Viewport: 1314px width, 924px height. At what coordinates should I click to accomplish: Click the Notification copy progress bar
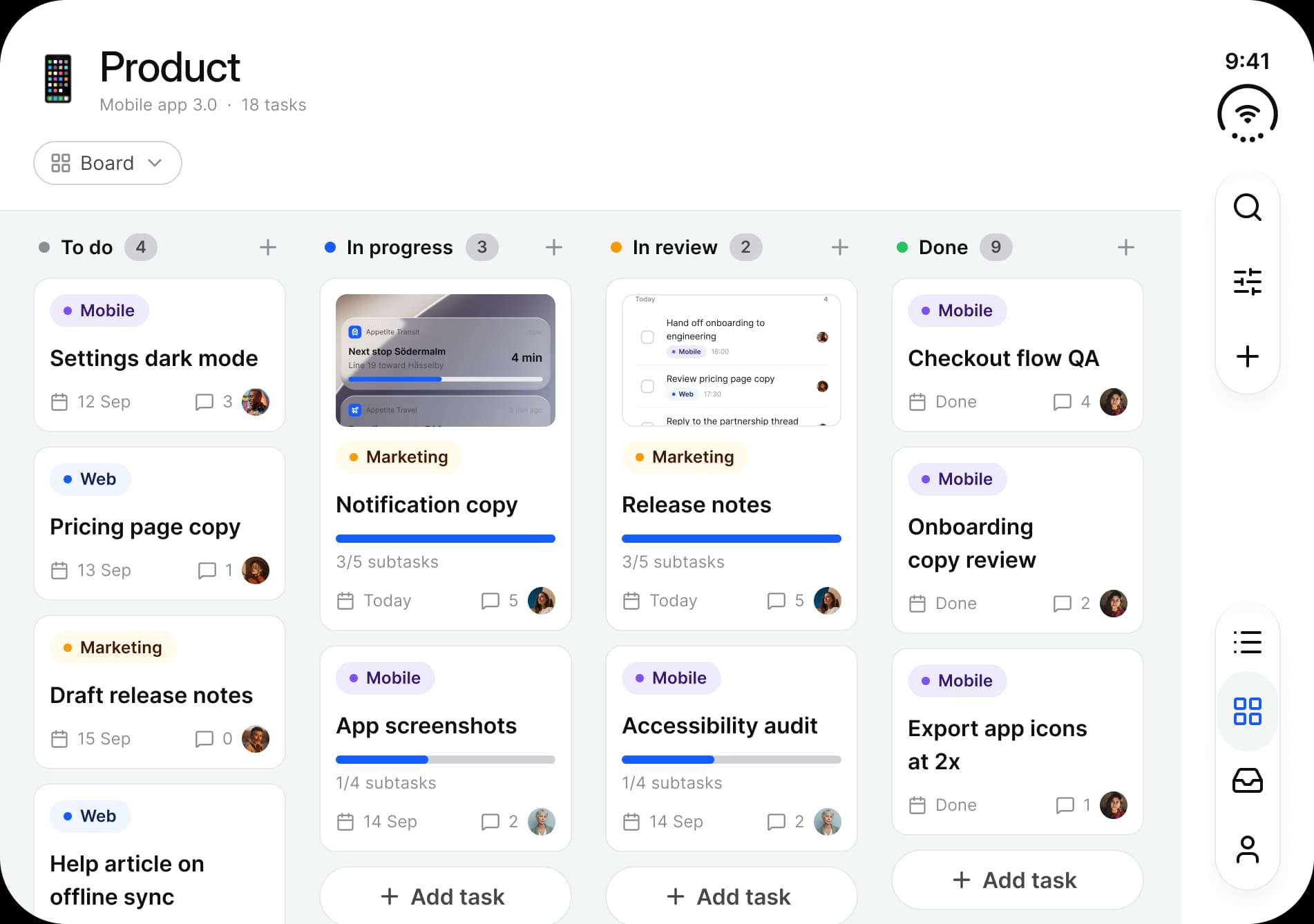point(446,539)
